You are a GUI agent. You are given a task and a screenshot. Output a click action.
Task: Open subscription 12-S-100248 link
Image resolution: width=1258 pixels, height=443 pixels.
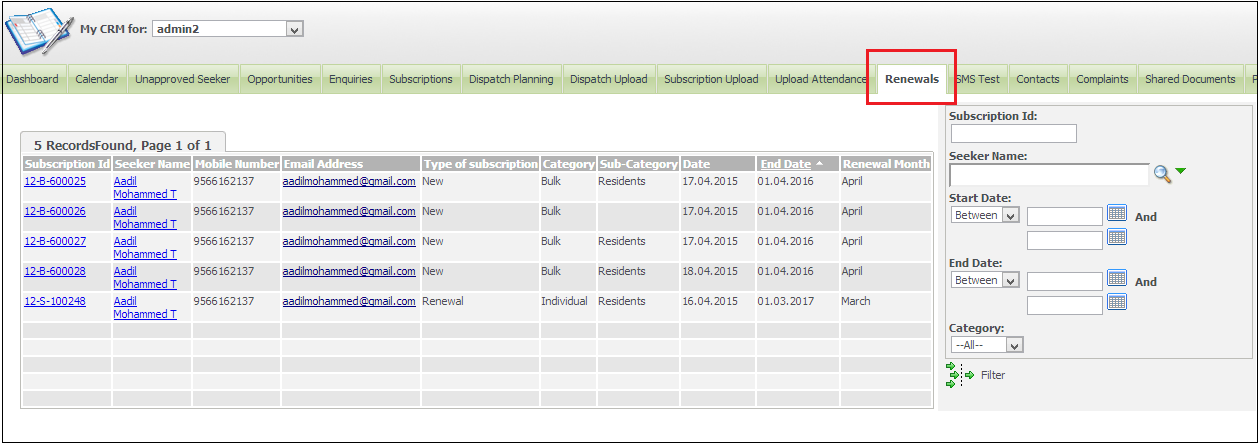pyautogui.click(x=55, y=302)
